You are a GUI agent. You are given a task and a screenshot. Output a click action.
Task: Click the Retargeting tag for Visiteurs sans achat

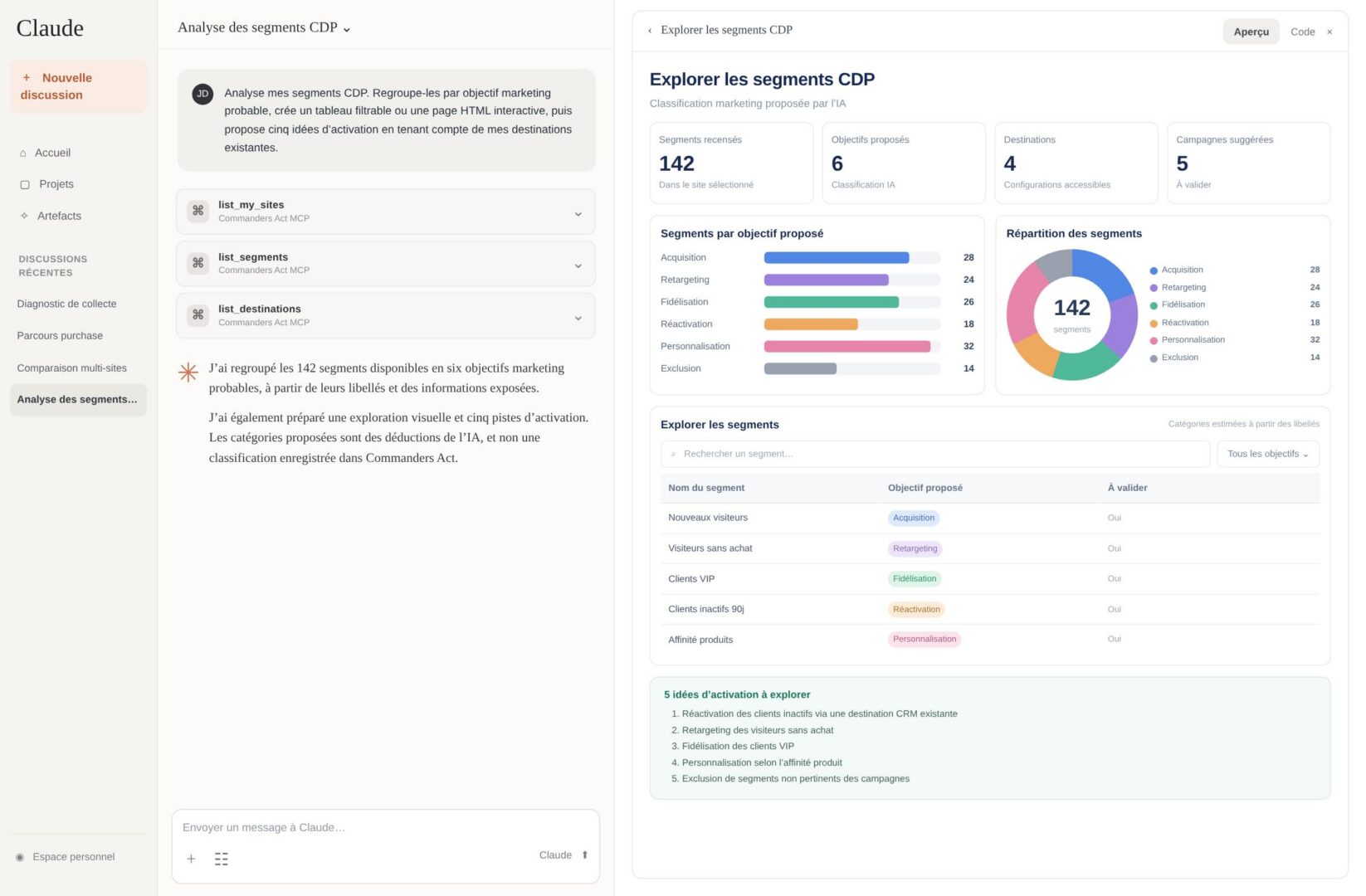pyautogui.click(x=915, y=549)
